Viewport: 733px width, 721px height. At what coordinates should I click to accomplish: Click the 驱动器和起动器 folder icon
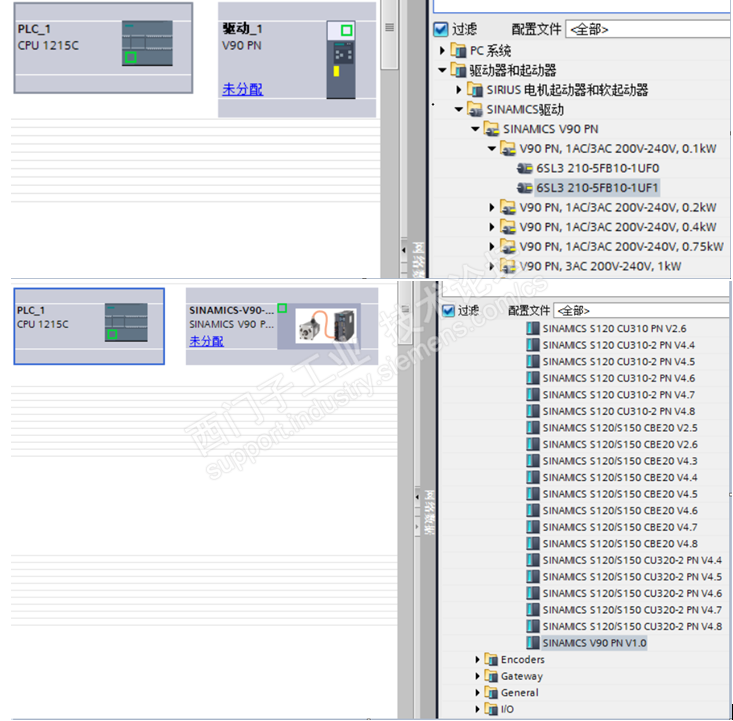(x=458, y=70)
